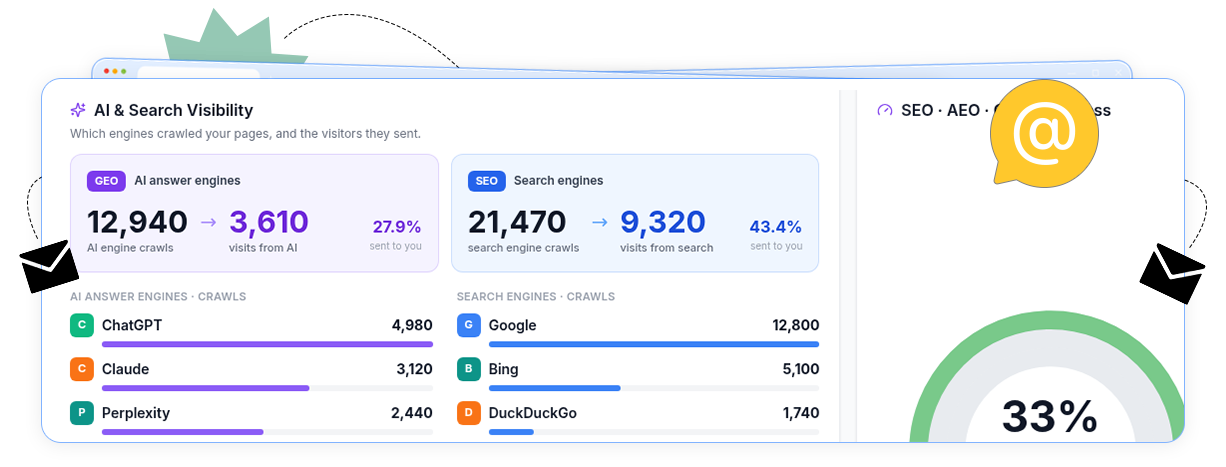The image size is (1226, 467).
Task: Open the Search engines card
Action: pyautogui.click(x=635, y=213)
